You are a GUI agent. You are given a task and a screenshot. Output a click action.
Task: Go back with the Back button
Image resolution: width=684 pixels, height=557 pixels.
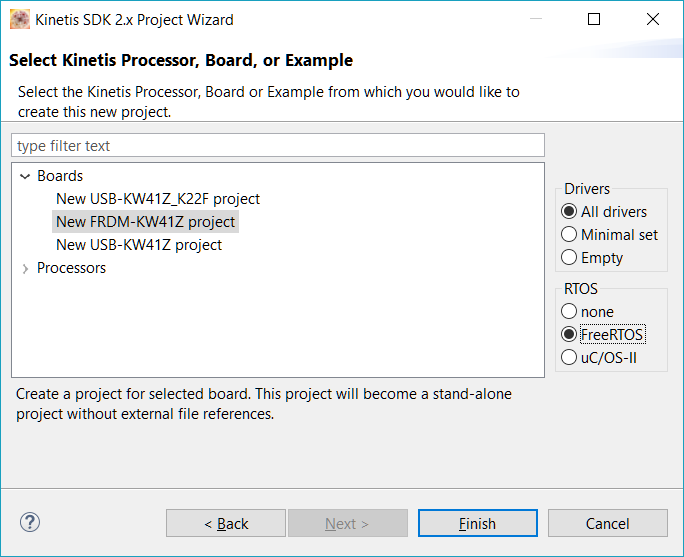[x=226, y=523]
